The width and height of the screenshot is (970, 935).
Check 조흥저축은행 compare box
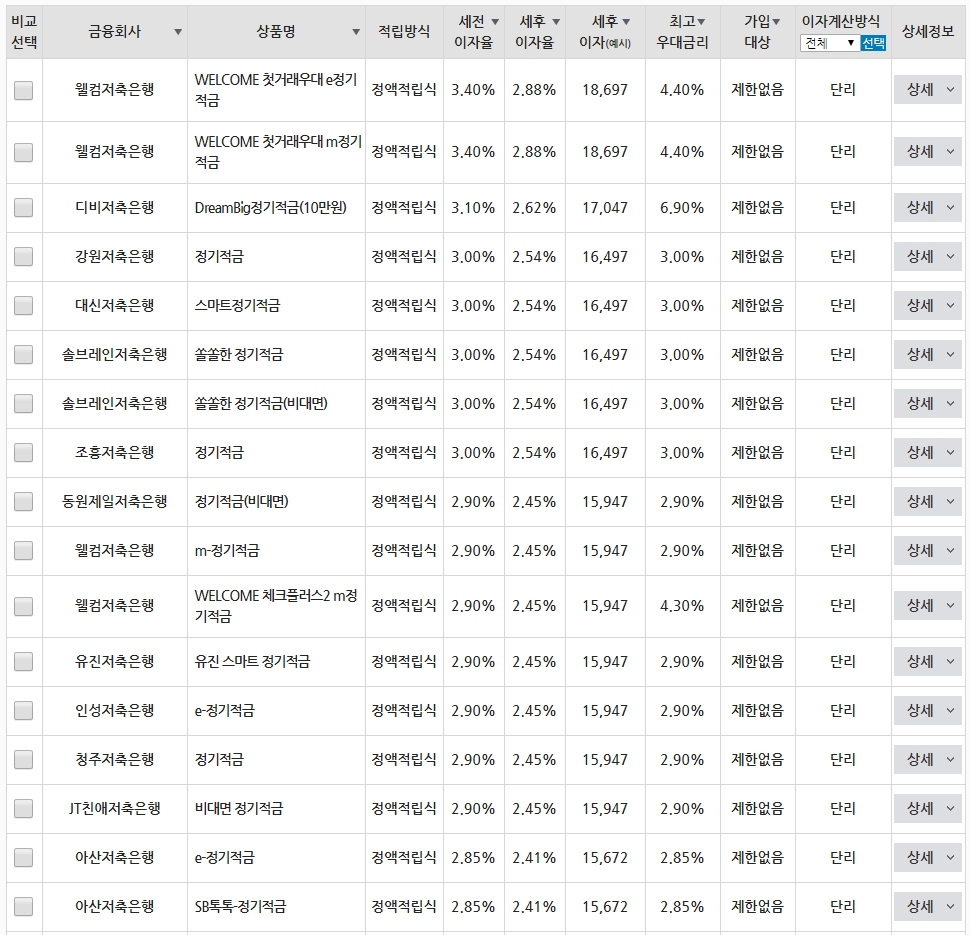24,452
